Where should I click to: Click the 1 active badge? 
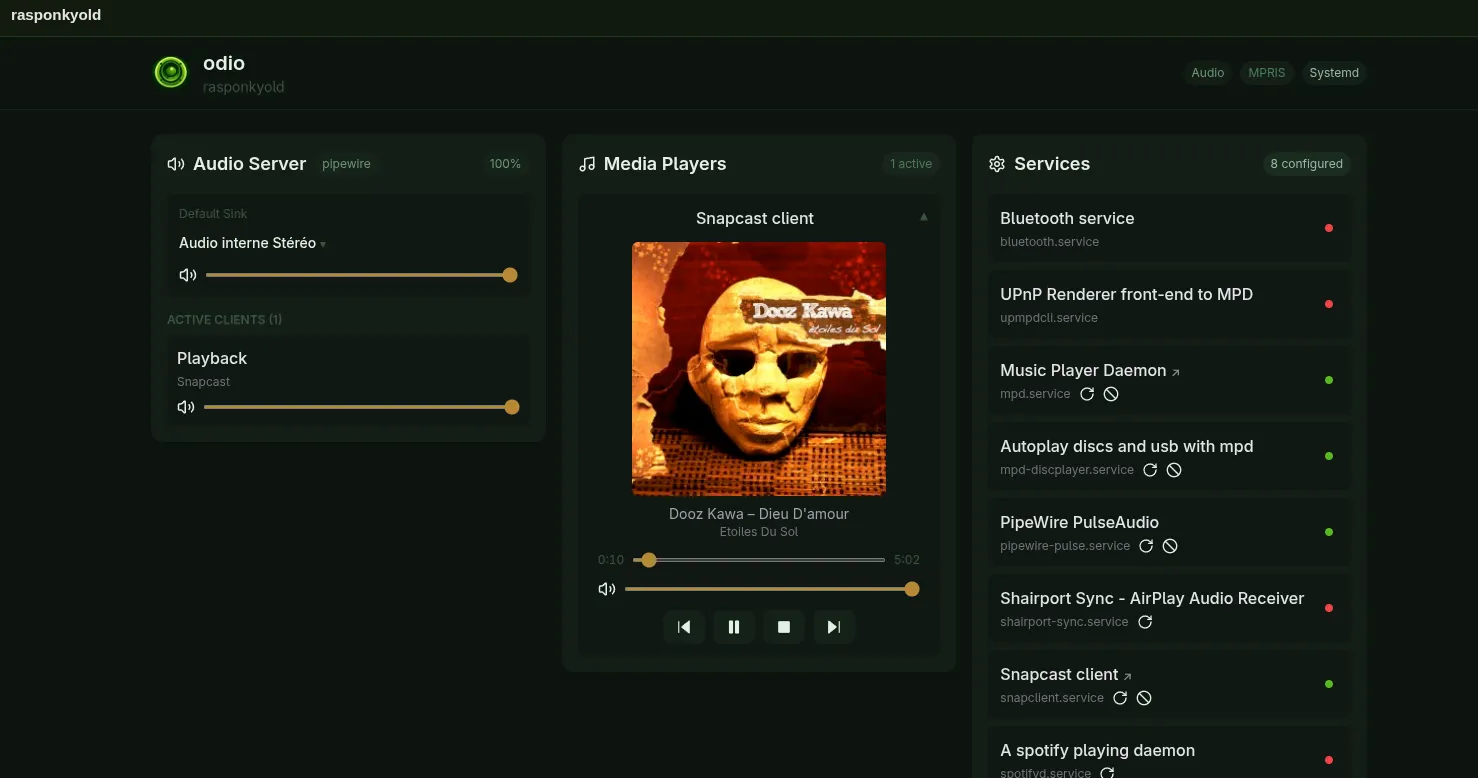tap(911, 164)
